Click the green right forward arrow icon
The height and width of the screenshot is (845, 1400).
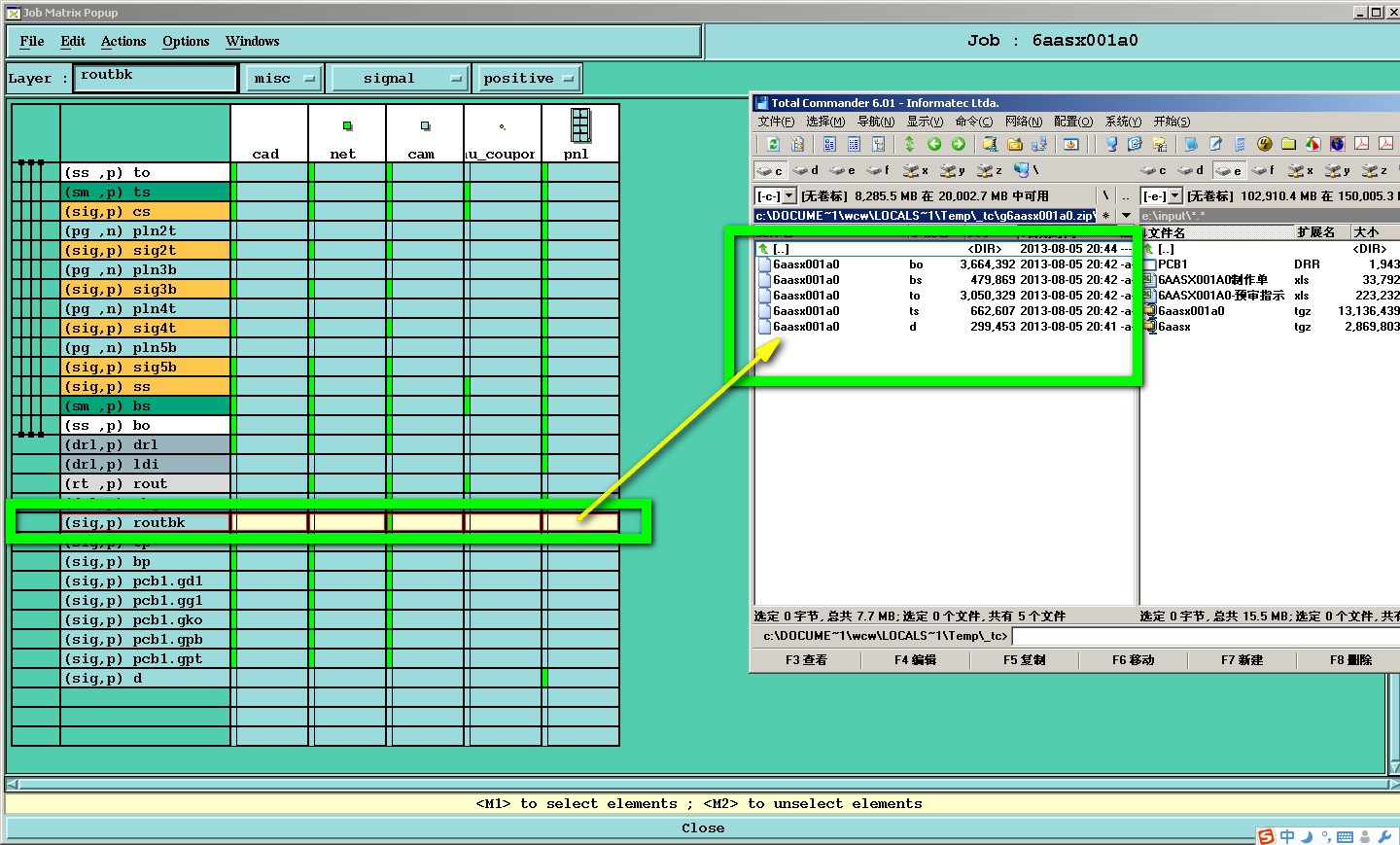959,144
